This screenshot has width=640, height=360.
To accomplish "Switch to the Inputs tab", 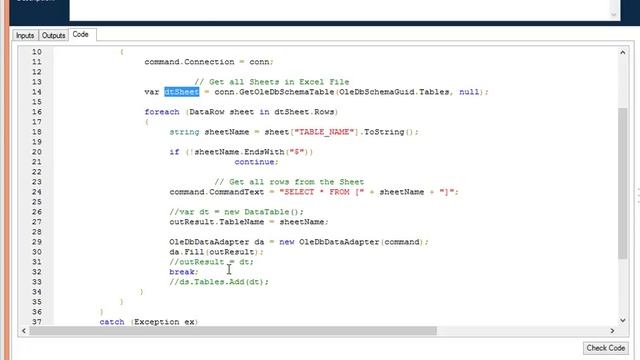I will click(x=25, y=36).
